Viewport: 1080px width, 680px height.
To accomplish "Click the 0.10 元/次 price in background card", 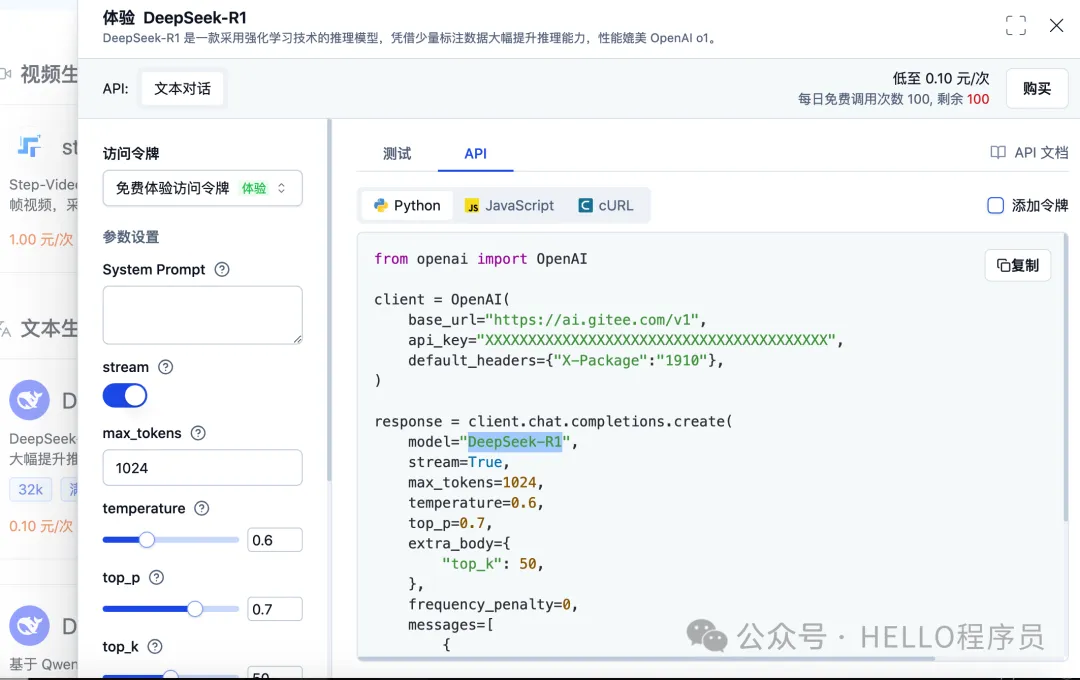I will [41, 526].
